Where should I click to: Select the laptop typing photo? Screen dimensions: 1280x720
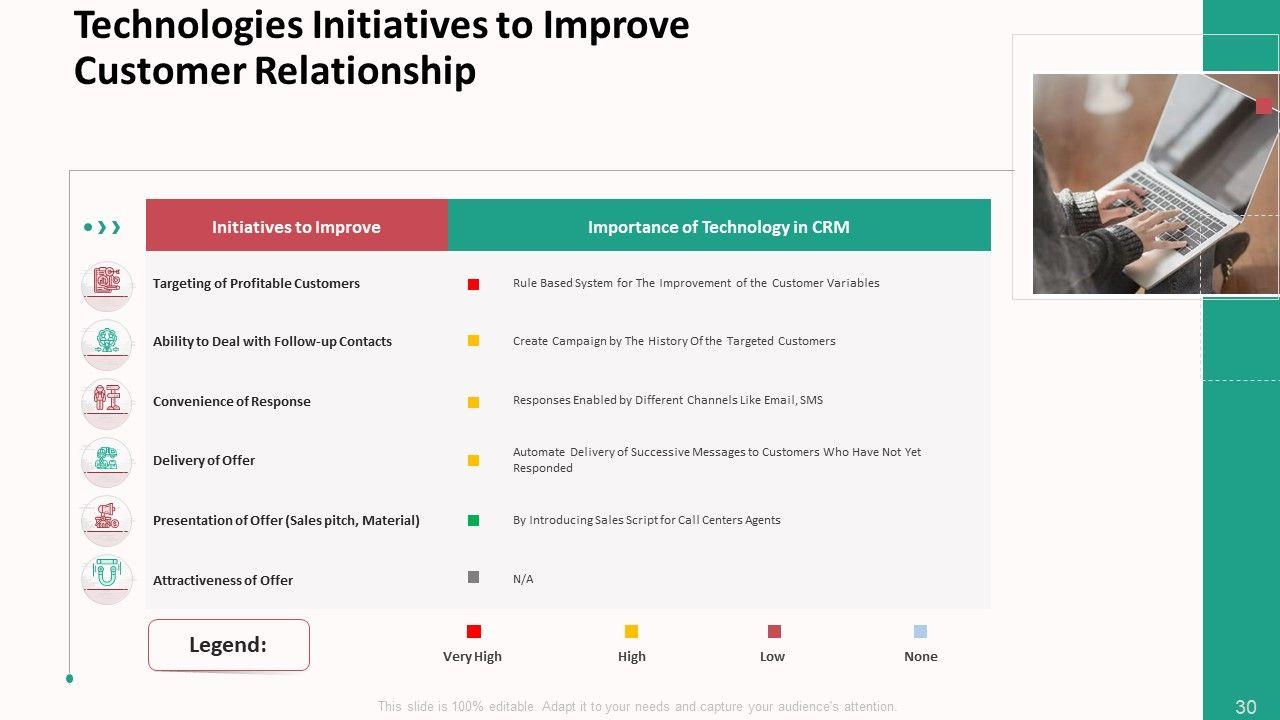[x=1156, y=184]
